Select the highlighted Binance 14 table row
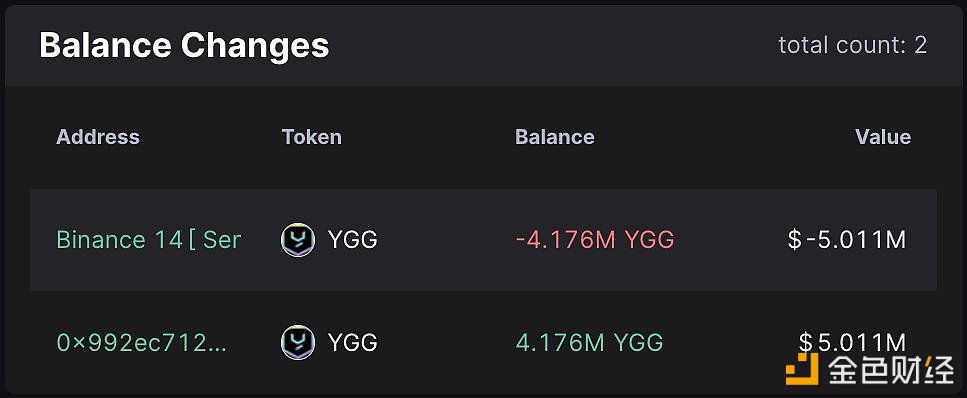The height and width of the screenshot is (398, 967). [484, 239]
